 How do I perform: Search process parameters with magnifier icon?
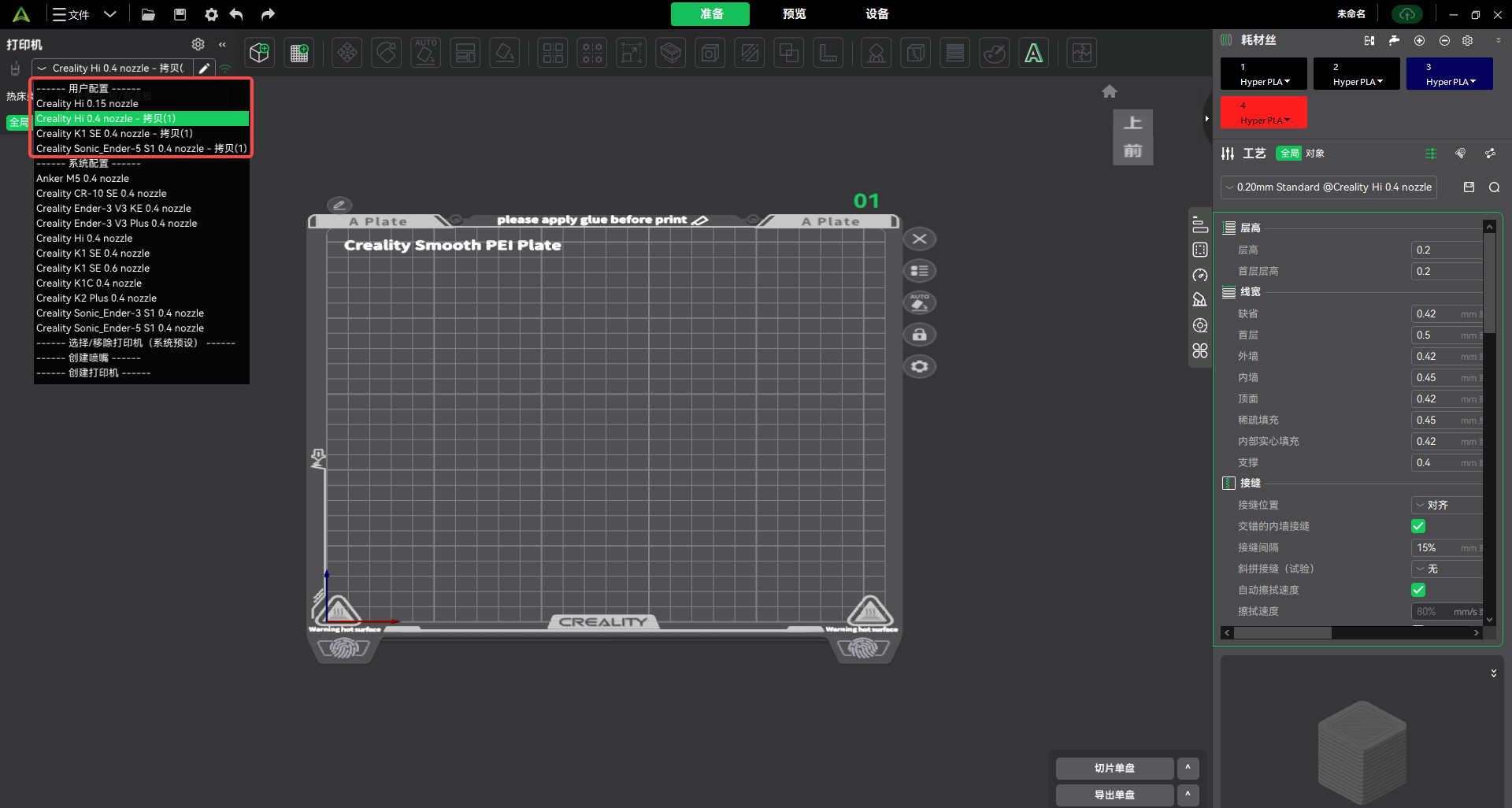[x=1494, y=187]
